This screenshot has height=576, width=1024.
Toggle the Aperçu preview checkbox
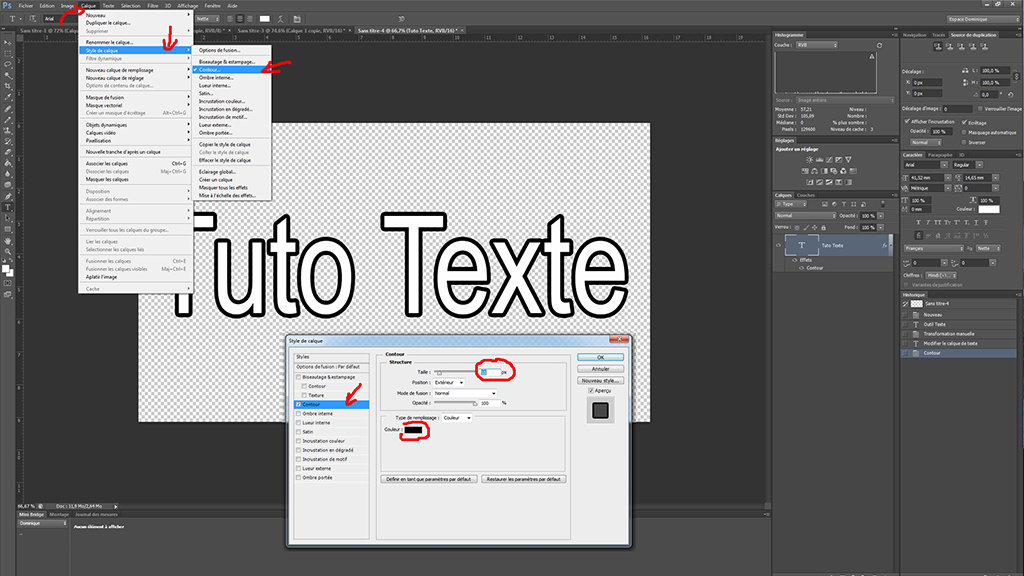591,391
